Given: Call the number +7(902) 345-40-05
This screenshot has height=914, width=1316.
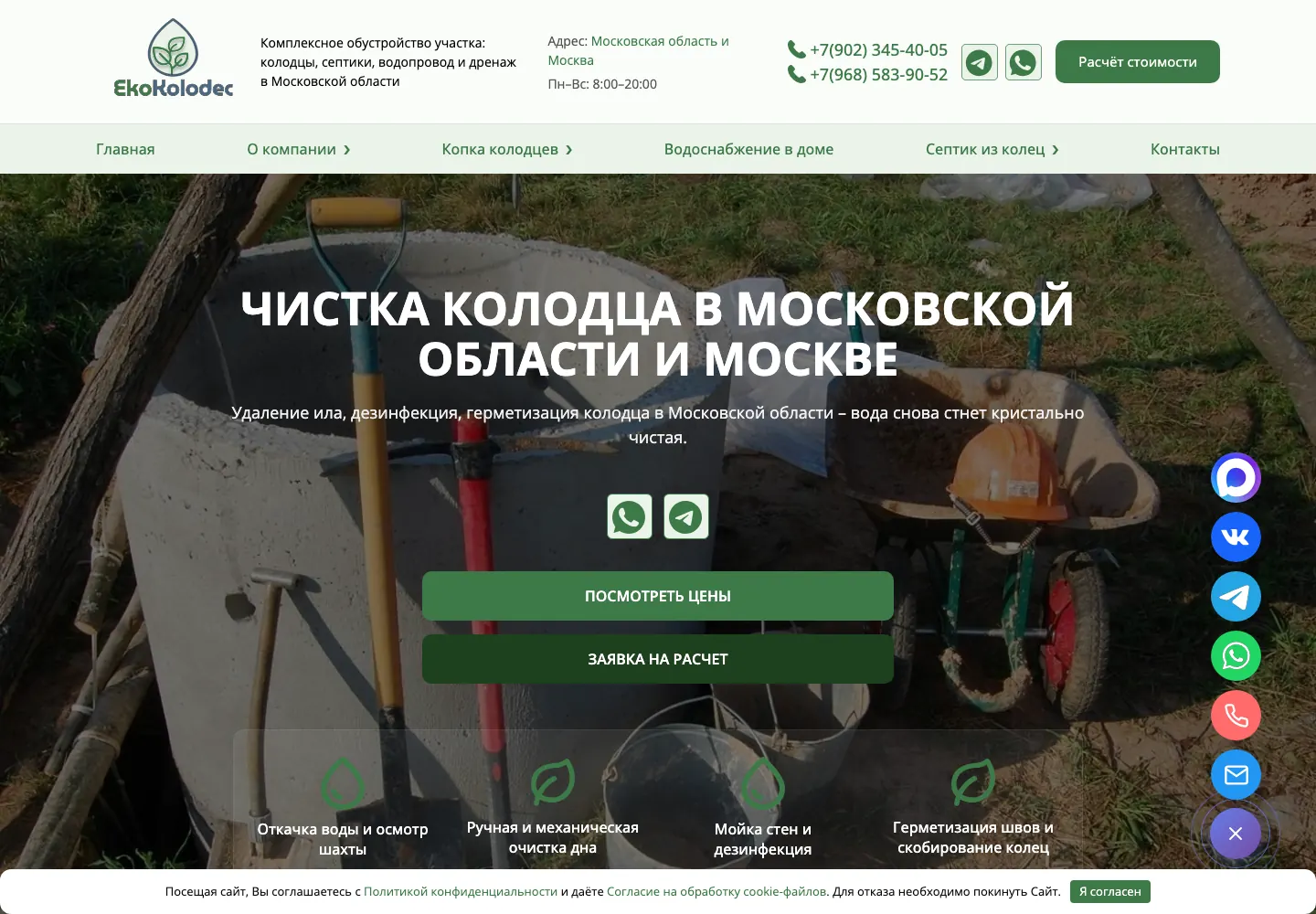Looking at the screenshot, I should (878, 49).
